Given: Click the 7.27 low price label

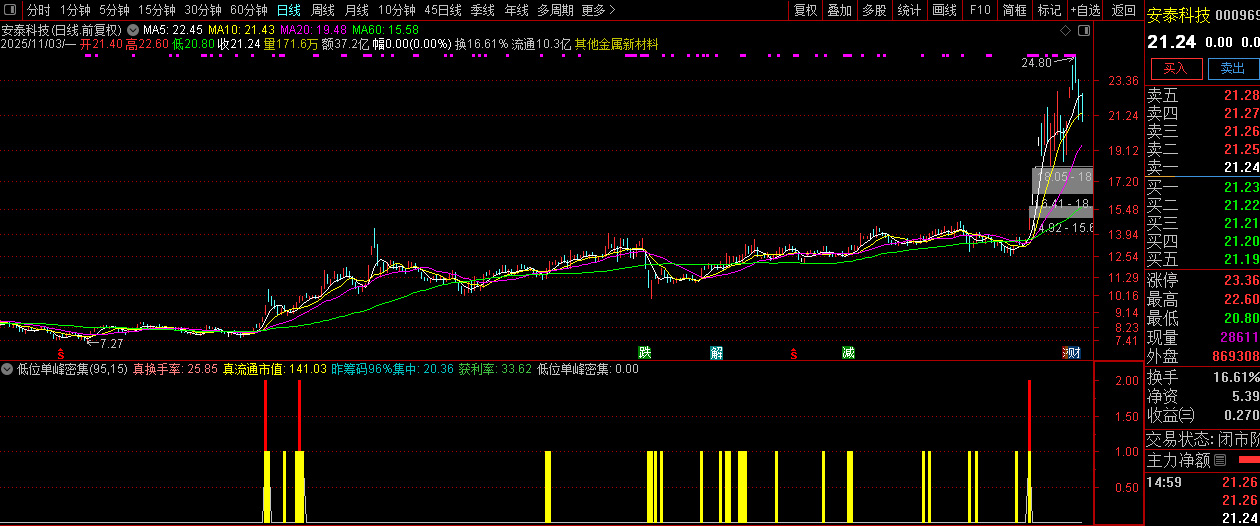Looking at the screenshot, I should 111,344.
